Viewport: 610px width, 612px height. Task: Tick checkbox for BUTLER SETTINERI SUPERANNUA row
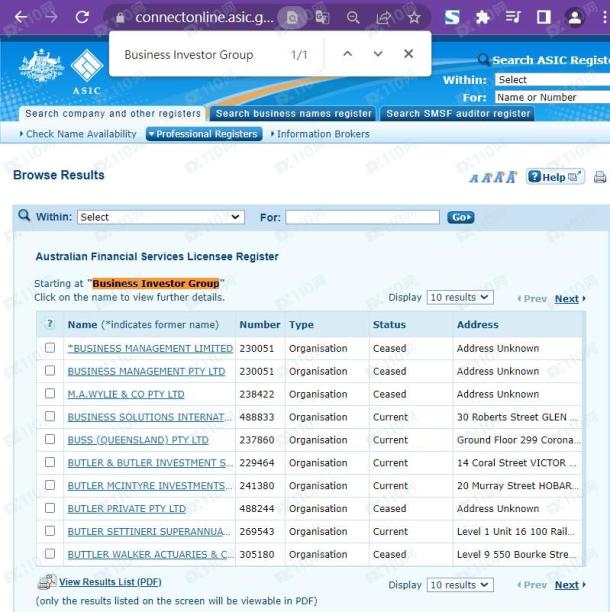50,531
